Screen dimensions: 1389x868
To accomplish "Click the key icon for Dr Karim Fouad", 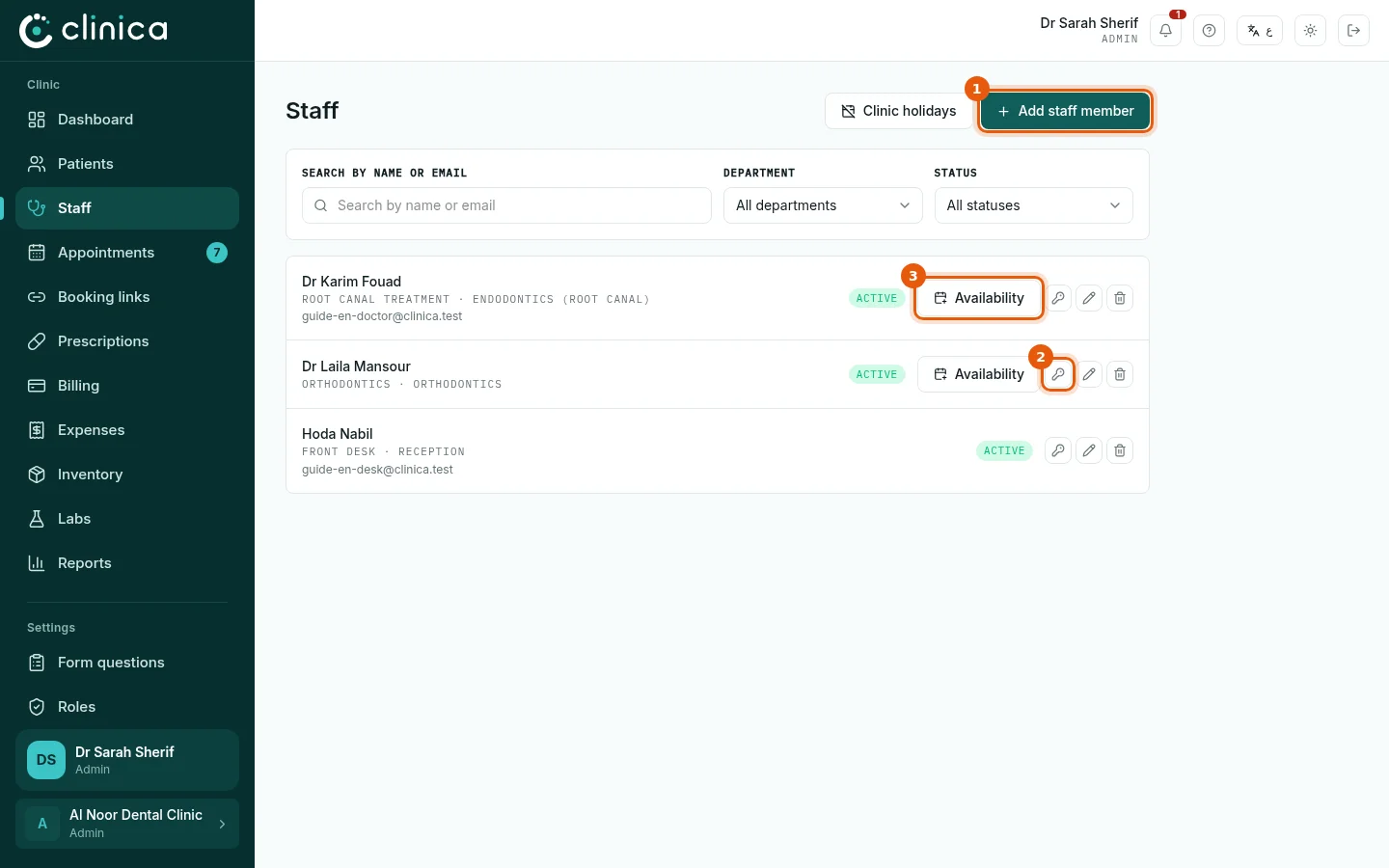I will 1058,298.
